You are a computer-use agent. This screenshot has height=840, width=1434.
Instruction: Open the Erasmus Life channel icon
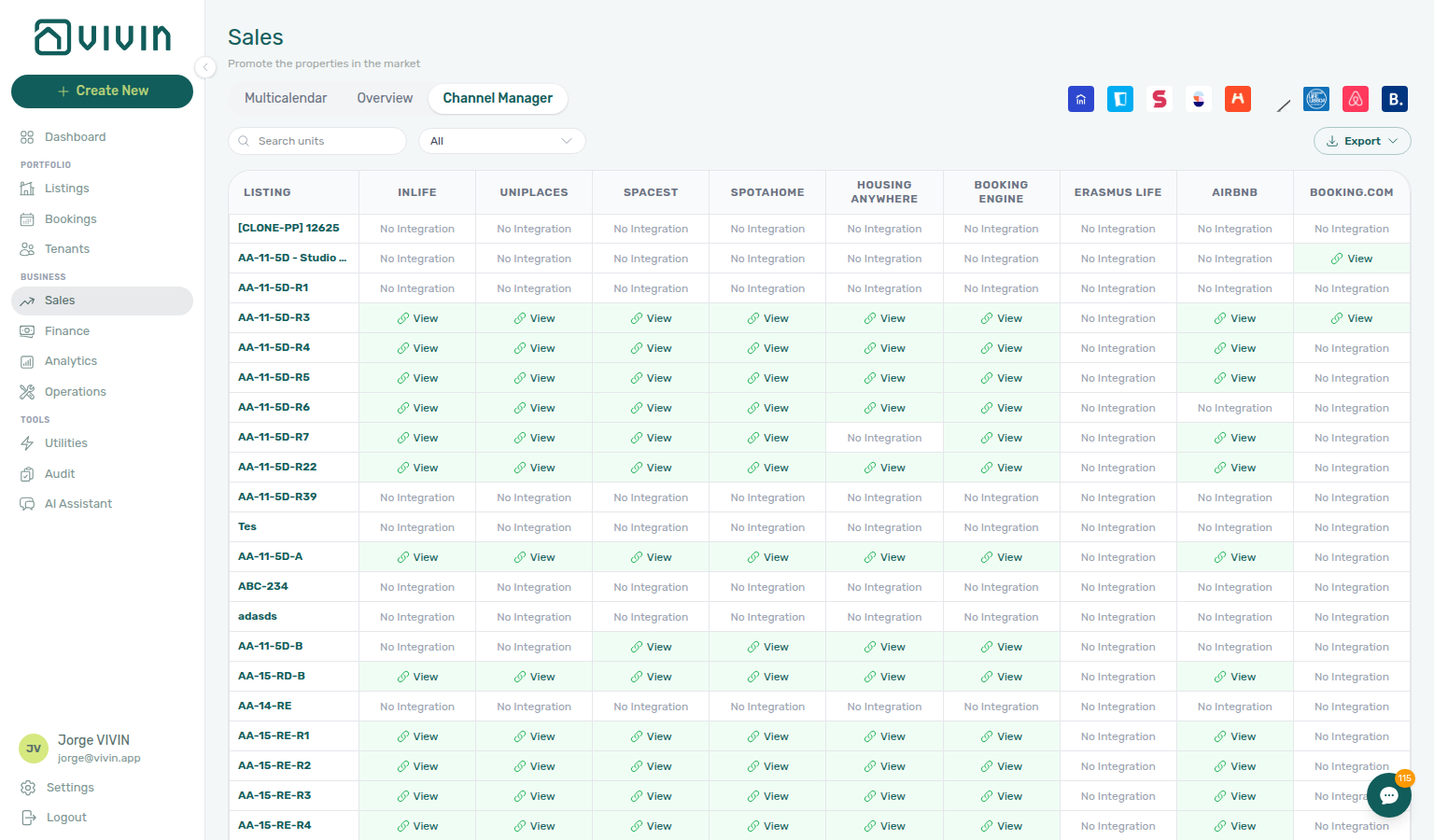tap(1316, 99)
